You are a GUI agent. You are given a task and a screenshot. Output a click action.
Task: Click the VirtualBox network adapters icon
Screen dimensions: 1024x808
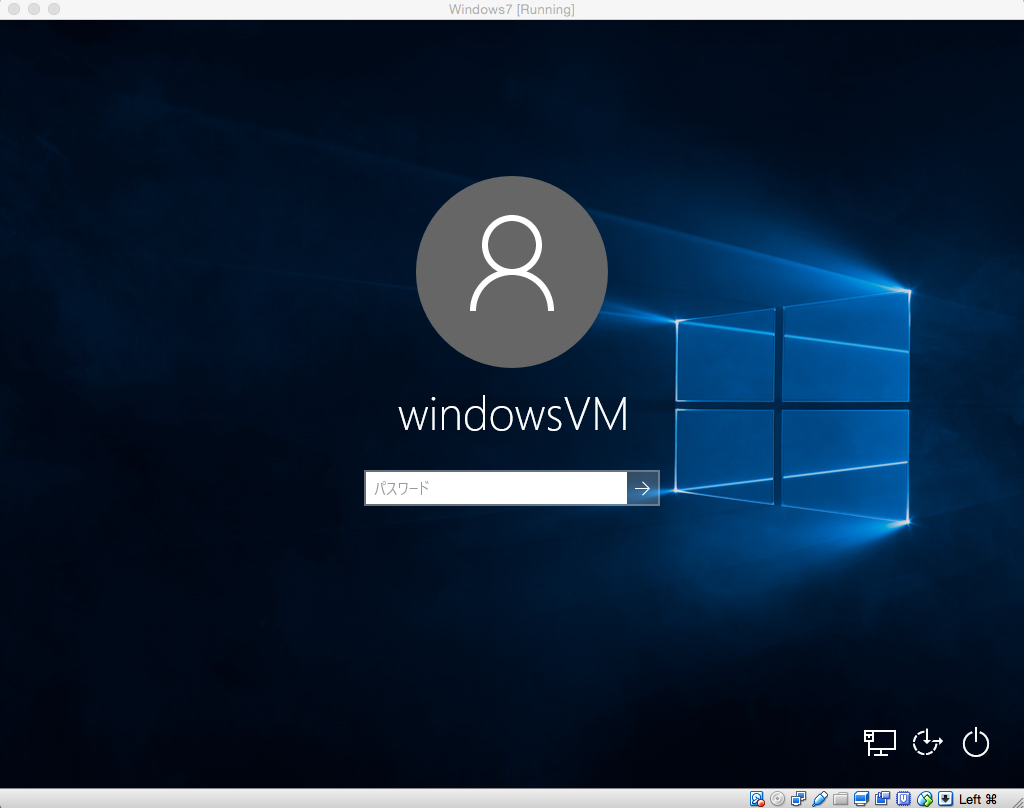click(798, 799)
